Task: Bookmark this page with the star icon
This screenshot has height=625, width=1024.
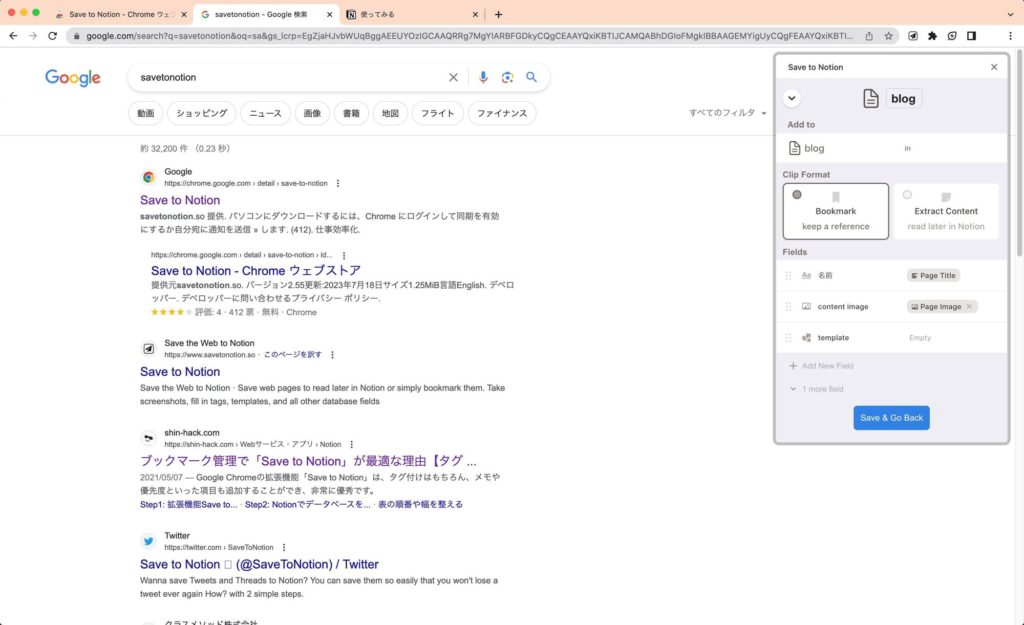Action: pyautogui.click(x=888, y=36)
